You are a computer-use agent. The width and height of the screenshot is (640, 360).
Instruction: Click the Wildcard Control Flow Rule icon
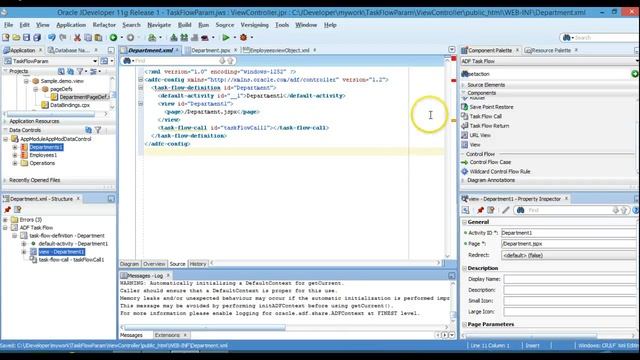[x=464, y=171]
